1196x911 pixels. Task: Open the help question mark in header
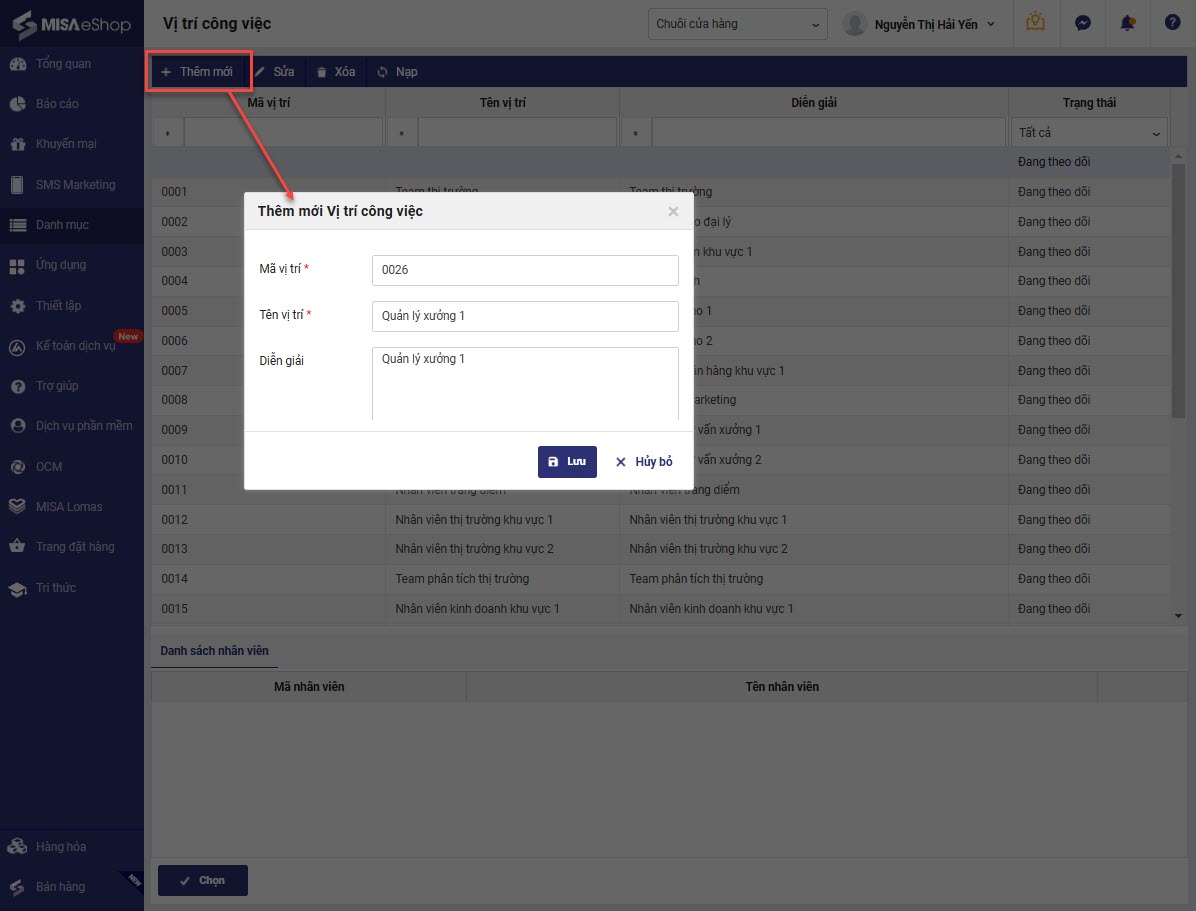(1172, 22)
